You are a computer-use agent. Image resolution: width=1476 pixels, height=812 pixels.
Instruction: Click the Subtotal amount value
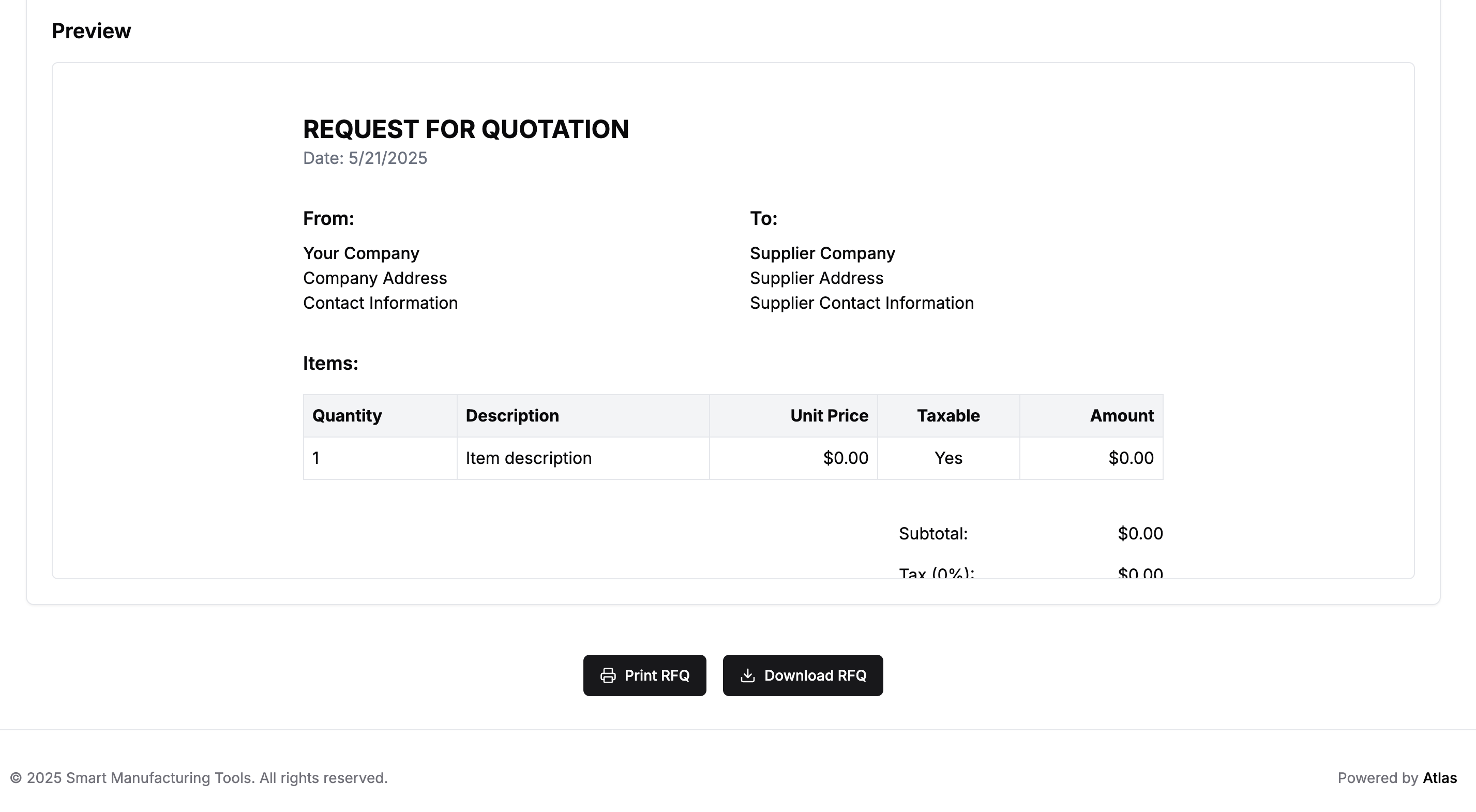(1140, 534)
